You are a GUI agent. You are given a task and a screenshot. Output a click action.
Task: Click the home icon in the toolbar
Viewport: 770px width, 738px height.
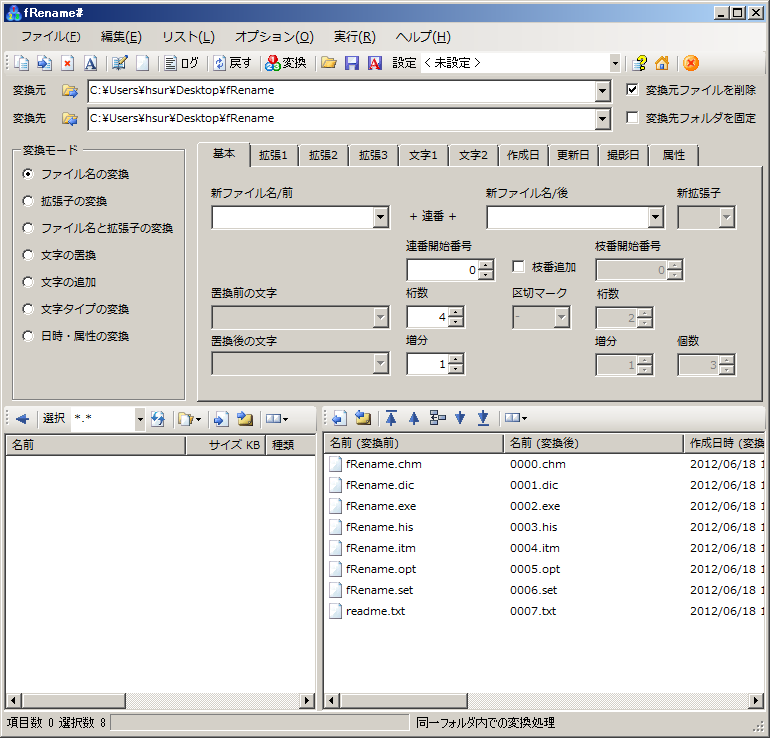tap(662, 63)
